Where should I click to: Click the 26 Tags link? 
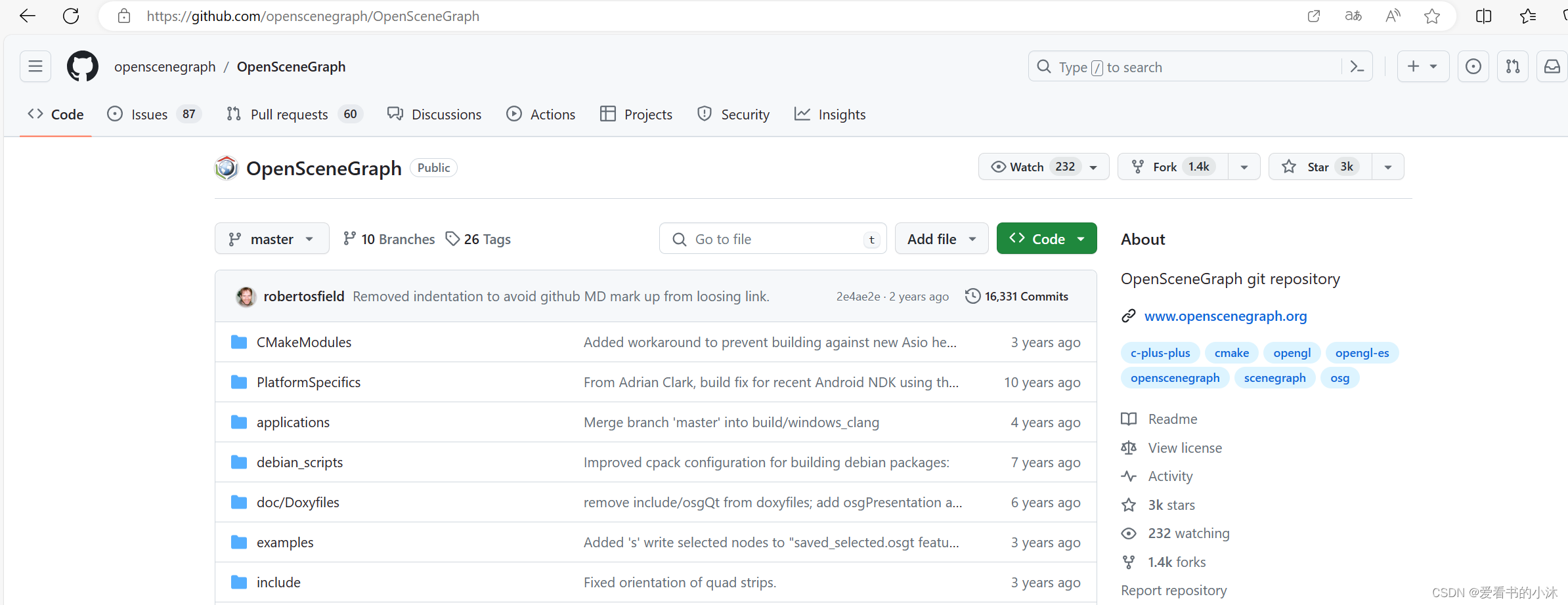pos(478,239)
